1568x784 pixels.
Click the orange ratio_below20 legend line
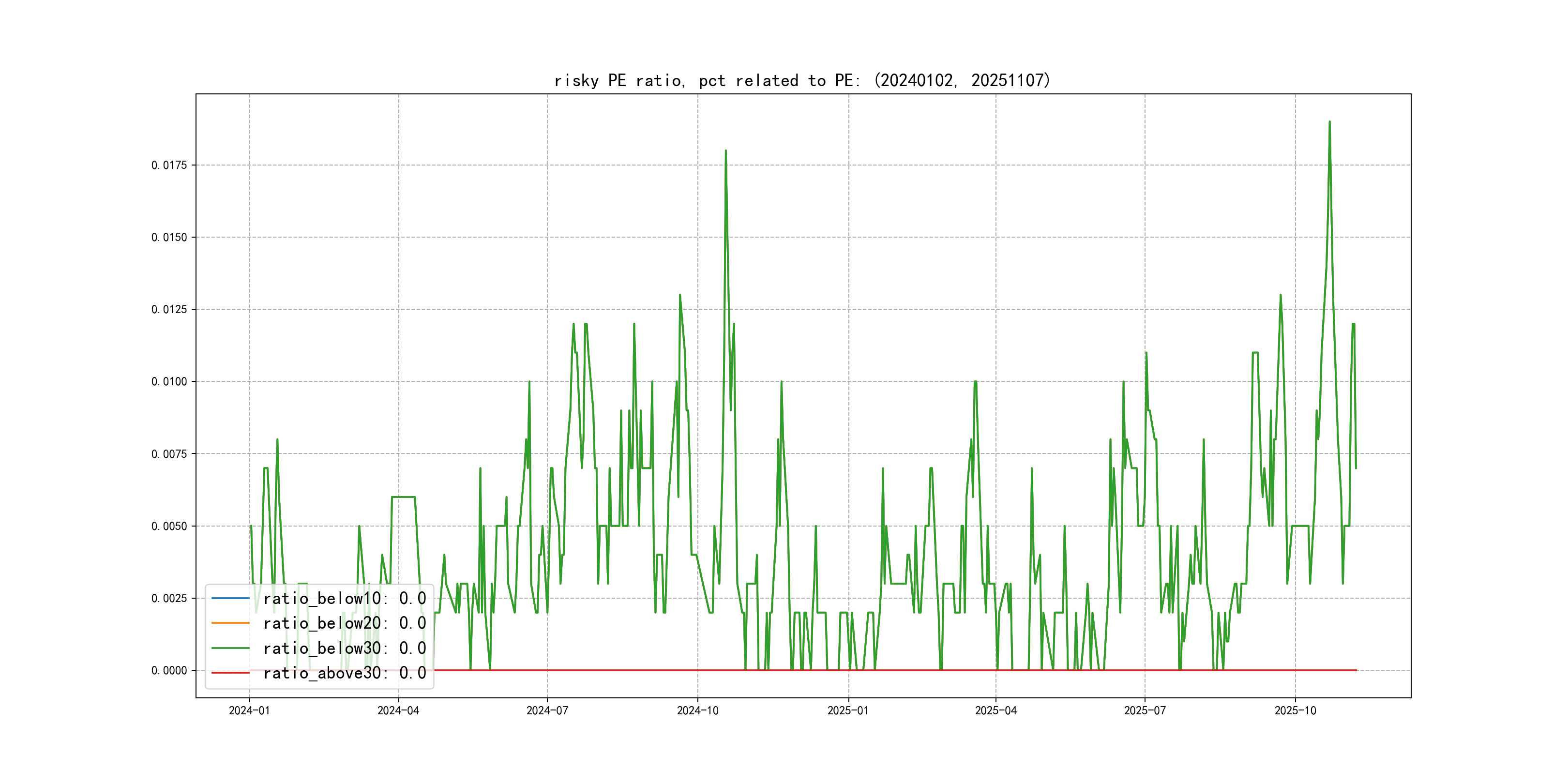coord(230,623)
